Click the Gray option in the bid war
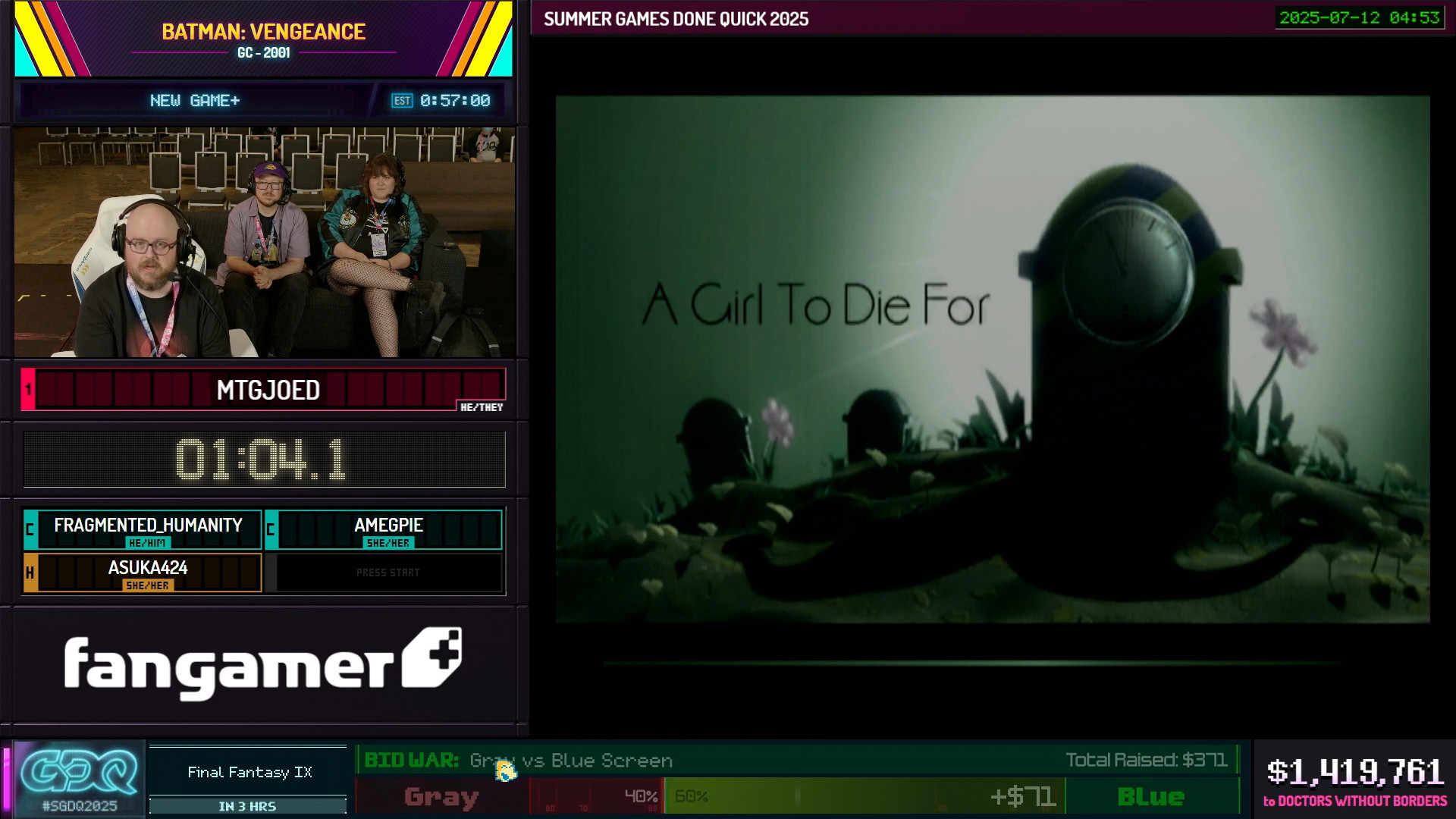 441,797
